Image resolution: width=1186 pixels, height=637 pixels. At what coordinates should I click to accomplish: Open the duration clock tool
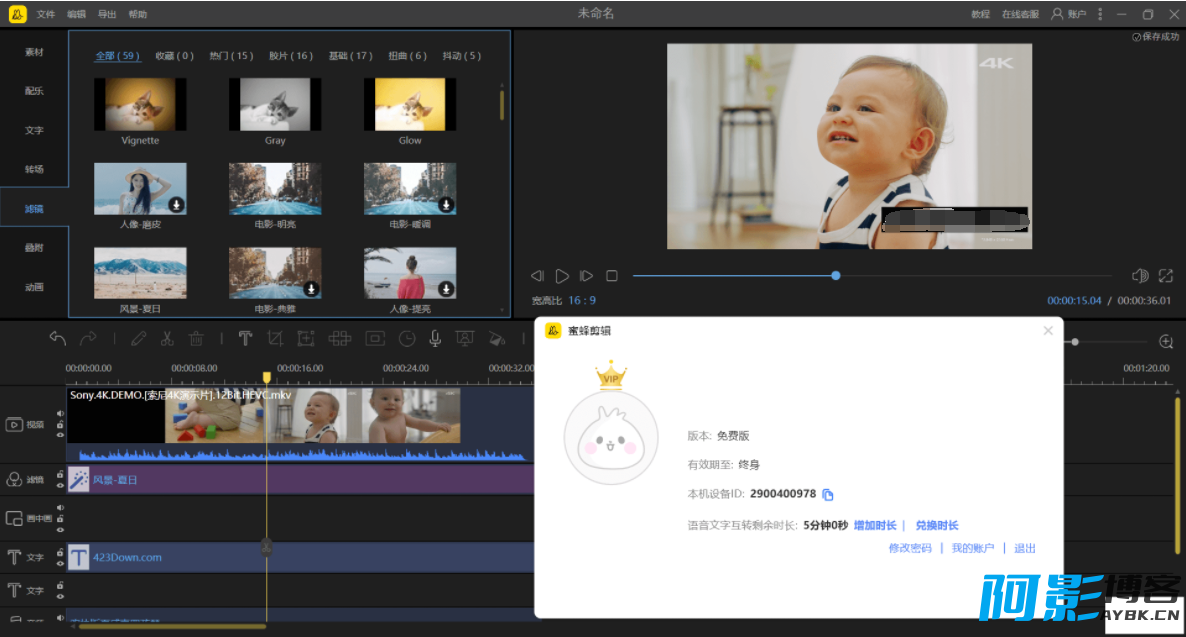[x=407, y=339]
